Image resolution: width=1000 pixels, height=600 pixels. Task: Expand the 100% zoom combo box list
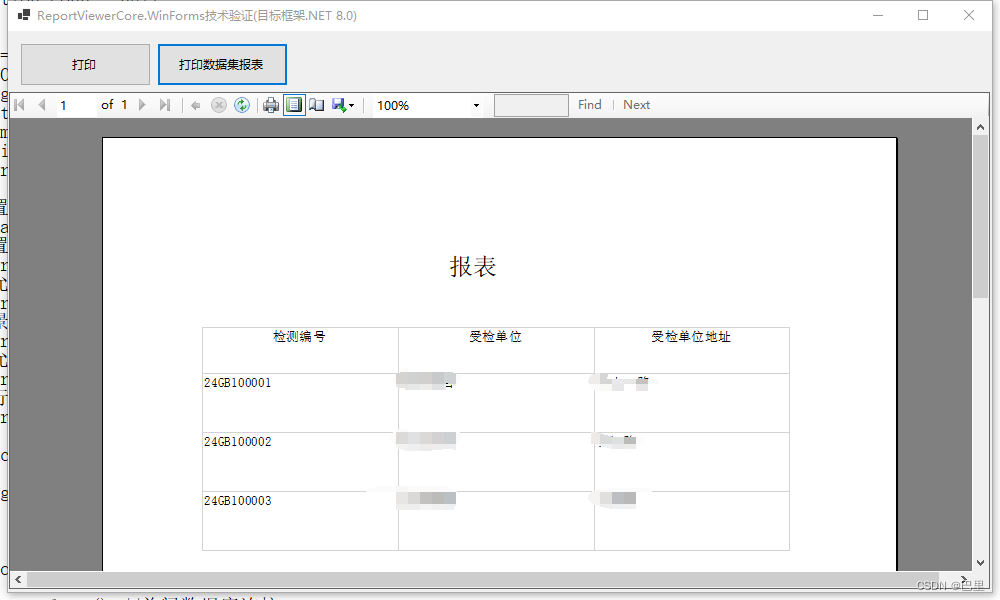point(476,105)
